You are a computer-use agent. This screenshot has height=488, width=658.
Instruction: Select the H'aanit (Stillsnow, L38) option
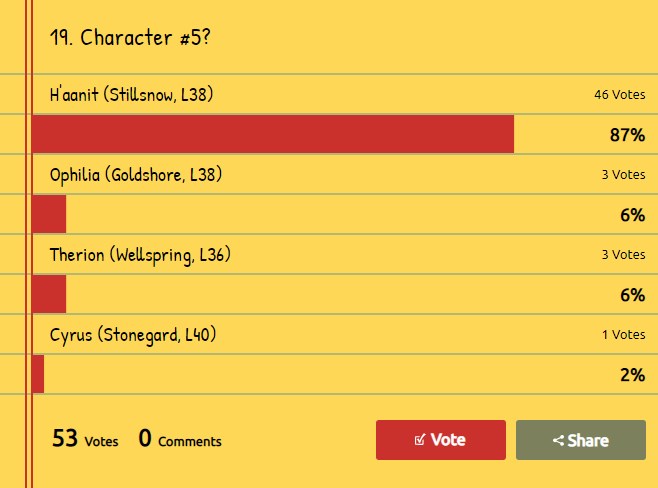click(x=131, y=94)
